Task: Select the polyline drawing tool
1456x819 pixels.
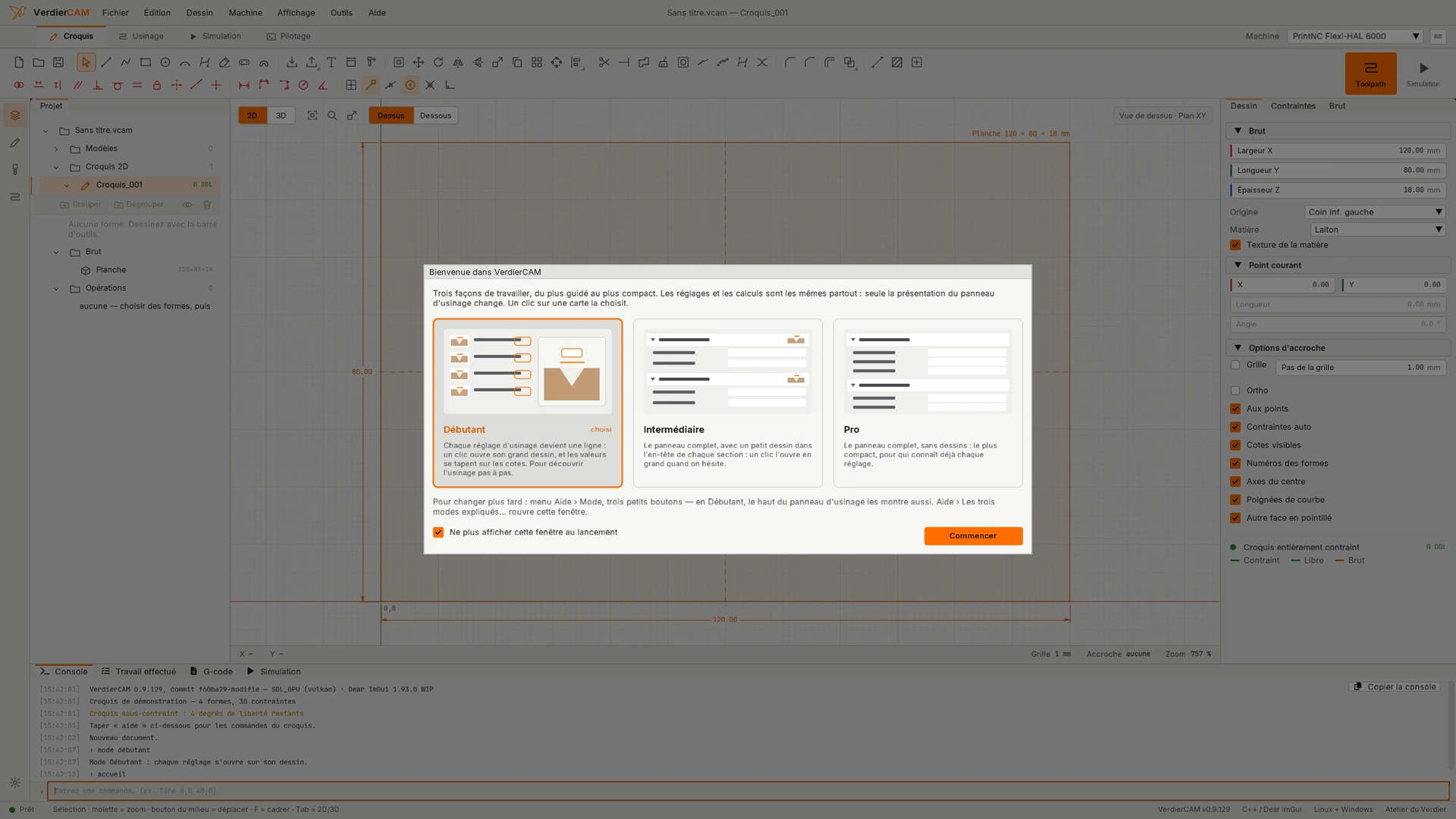Action: click(x=126, y=62)
